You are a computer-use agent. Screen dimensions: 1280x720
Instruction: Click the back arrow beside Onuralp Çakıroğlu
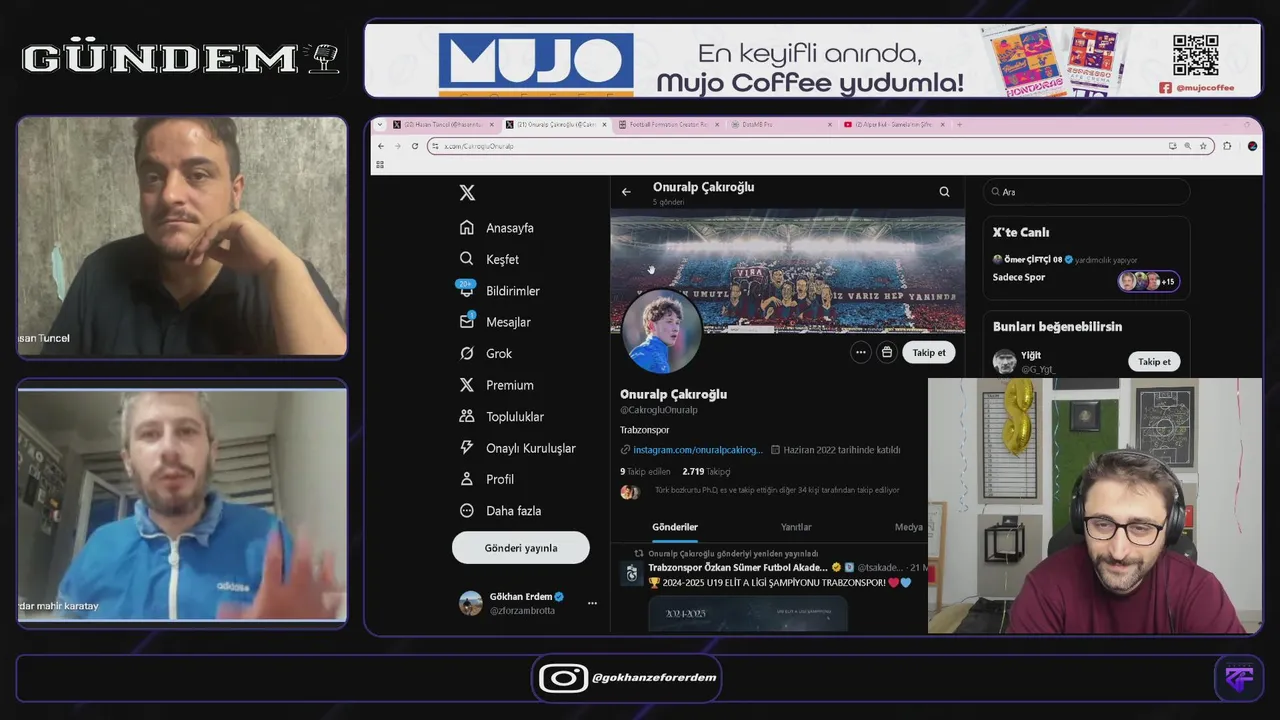pyautogui.click(x=626, y=192)
